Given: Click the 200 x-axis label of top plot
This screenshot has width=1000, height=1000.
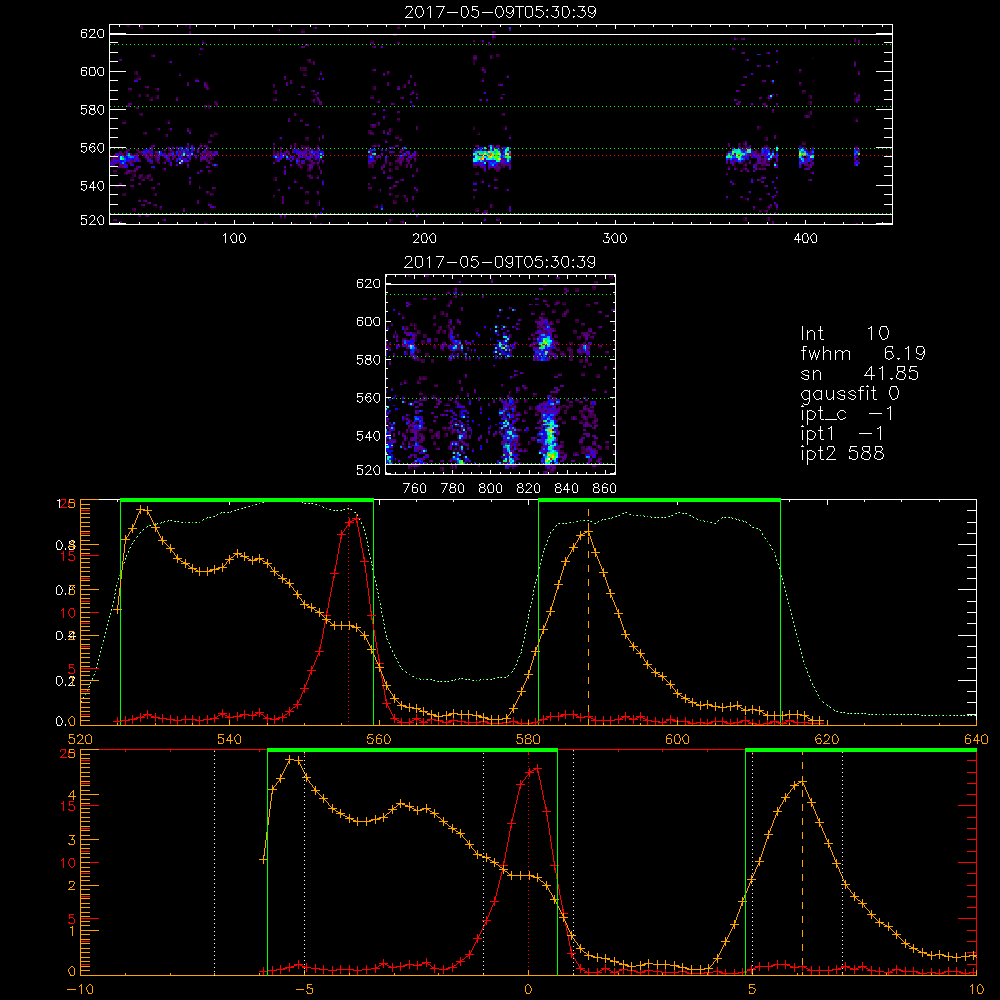Looking at the screenshot, I should pos(424,239).
